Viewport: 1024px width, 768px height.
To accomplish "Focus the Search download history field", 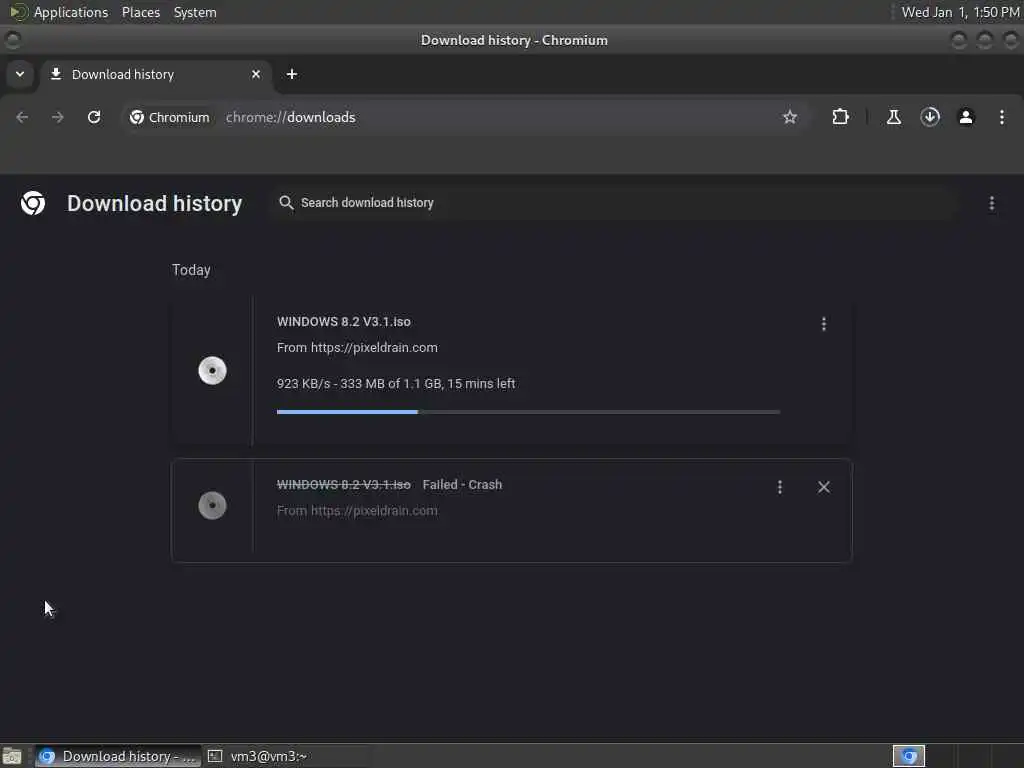I will (x=614, y=203).
